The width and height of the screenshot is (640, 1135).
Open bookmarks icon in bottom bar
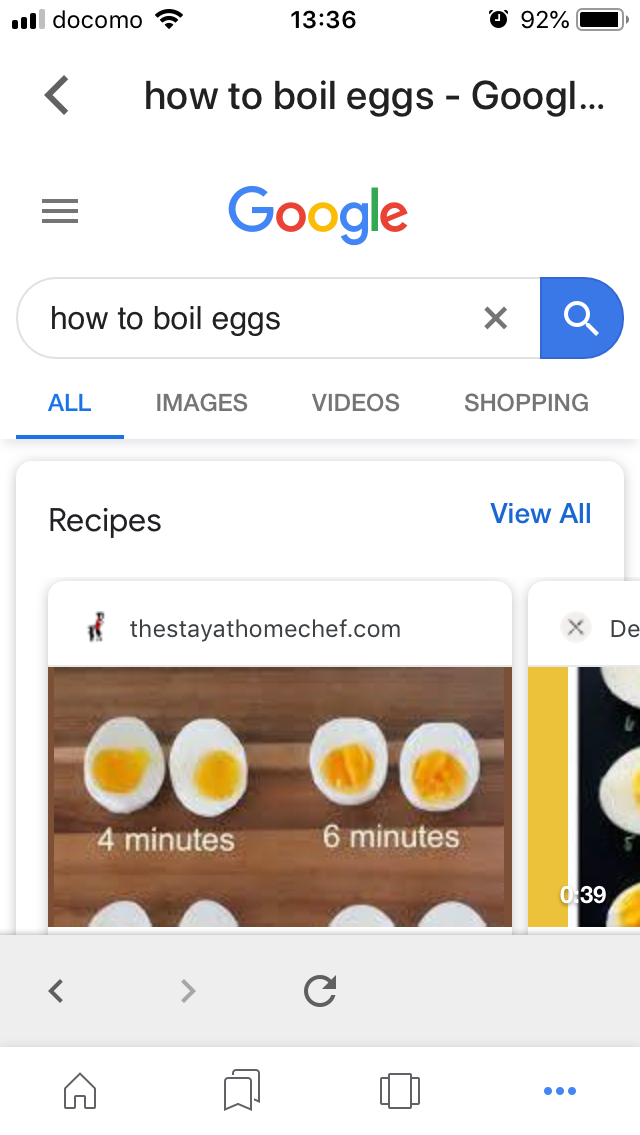(241, 1090)
